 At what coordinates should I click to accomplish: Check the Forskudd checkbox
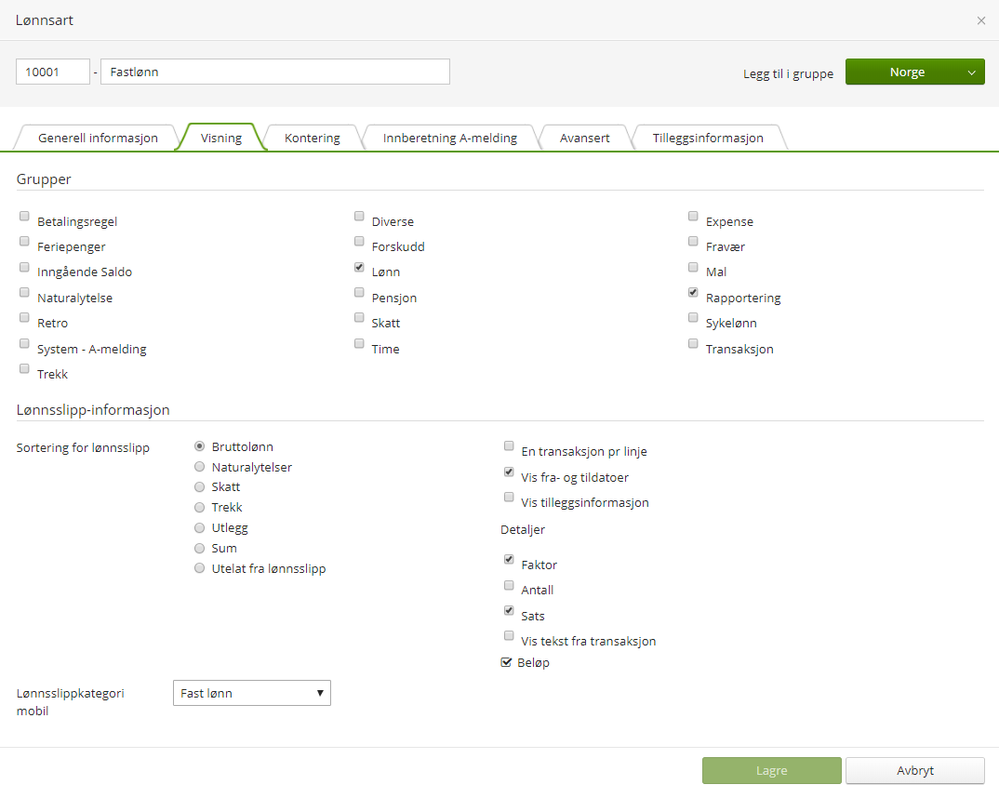click(x=359, y=241)
